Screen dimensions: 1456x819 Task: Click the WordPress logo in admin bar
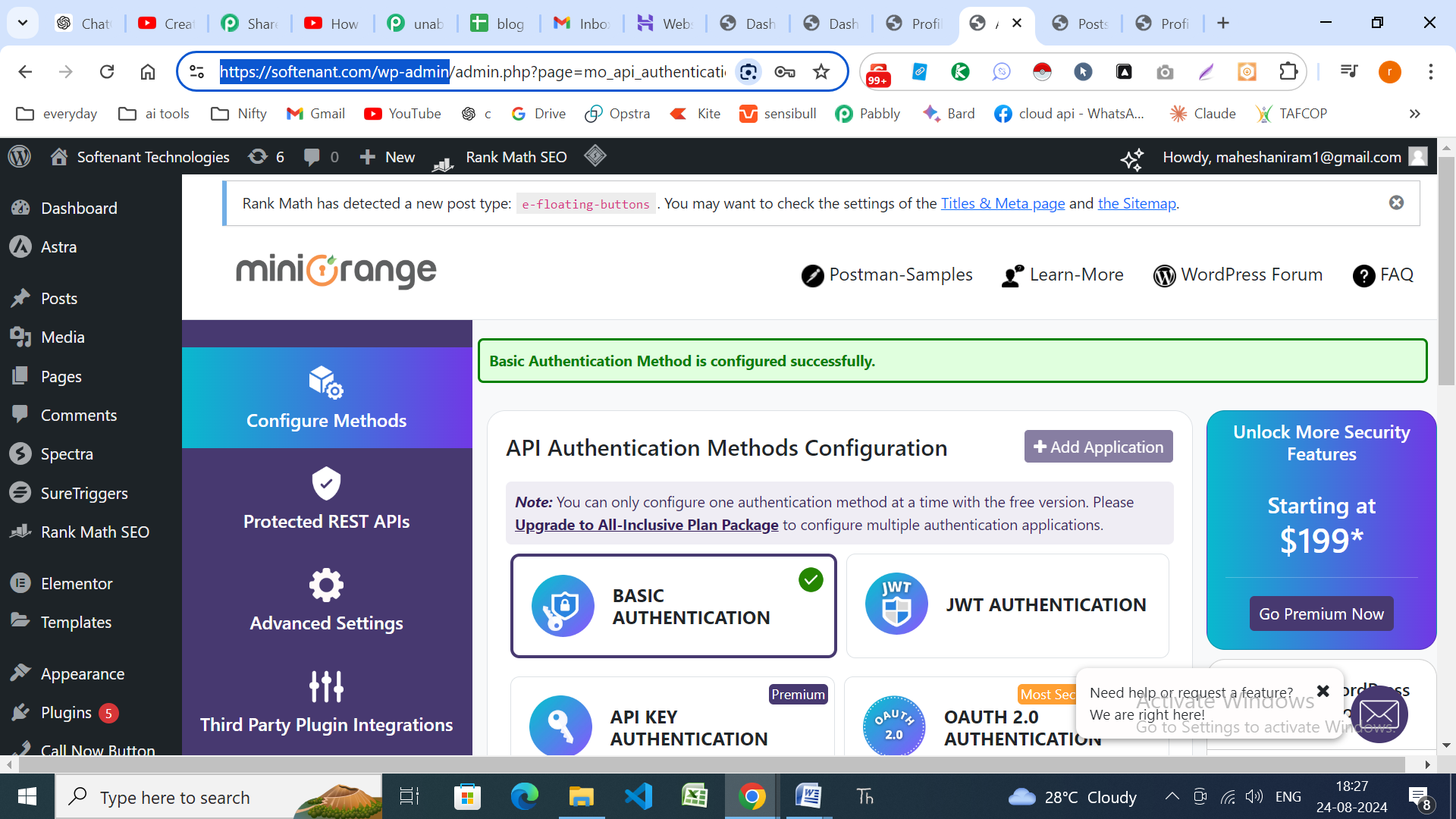tap(20, 156)
